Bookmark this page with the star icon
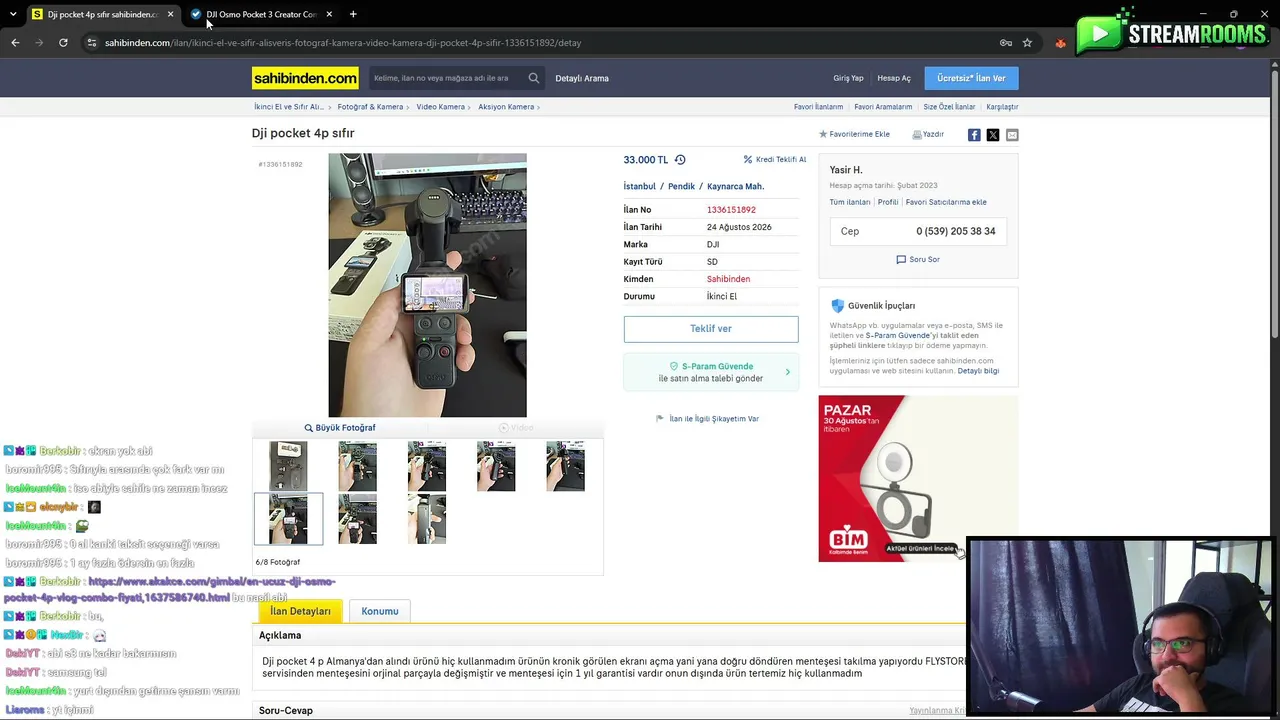This screenshot has height=720, width=1280. tap(1027, 43)
